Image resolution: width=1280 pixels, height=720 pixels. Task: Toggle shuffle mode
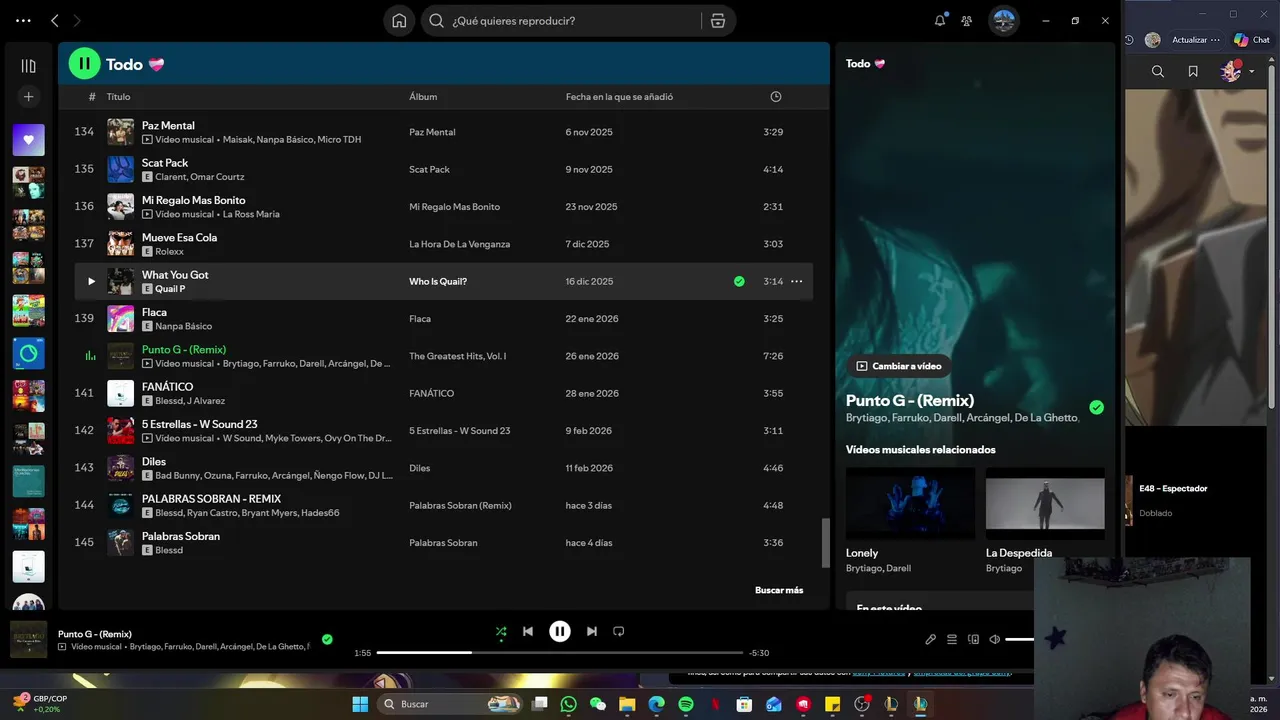(x=501, y=631)
